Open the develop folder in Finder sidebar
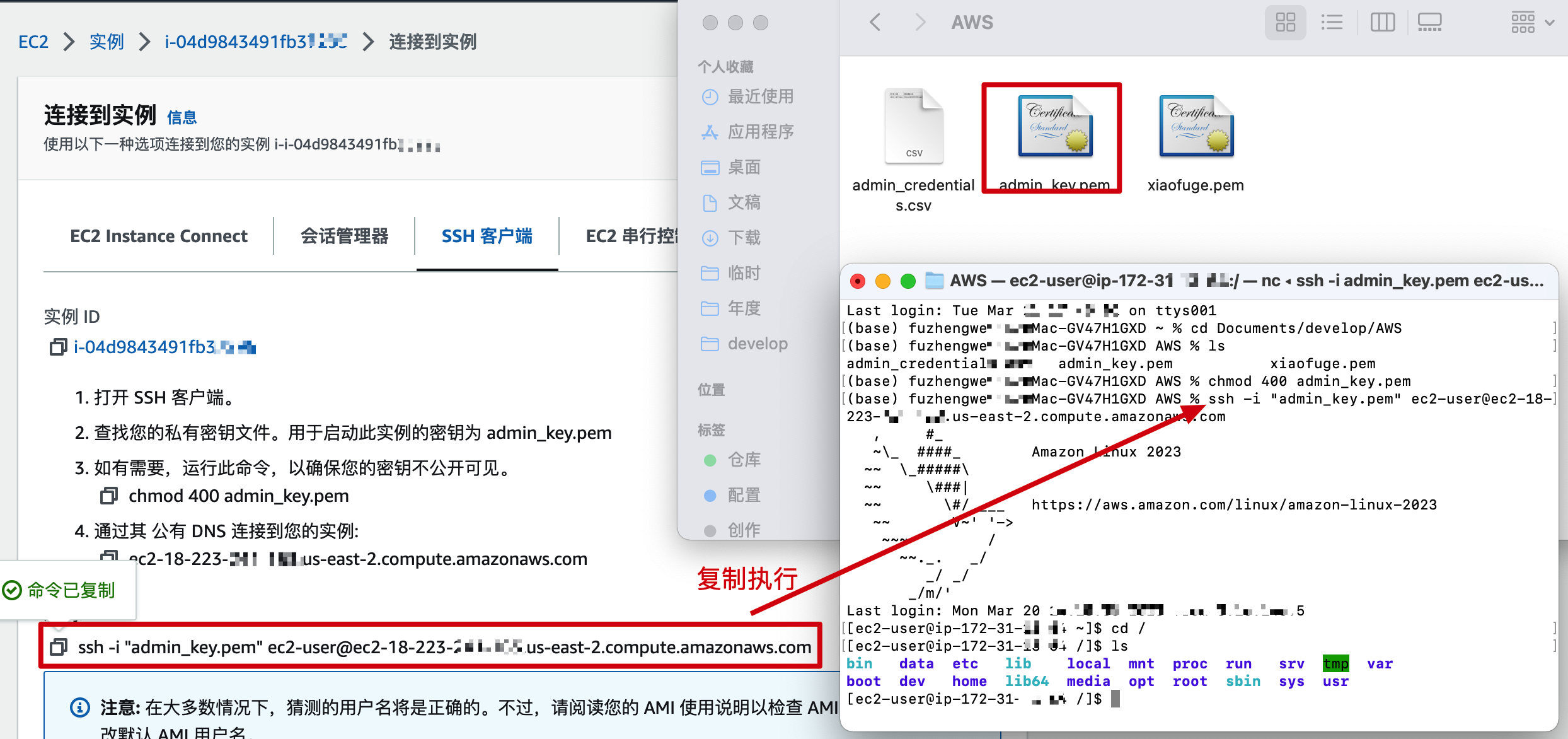The image size is (1568, 739). [744, 344]
